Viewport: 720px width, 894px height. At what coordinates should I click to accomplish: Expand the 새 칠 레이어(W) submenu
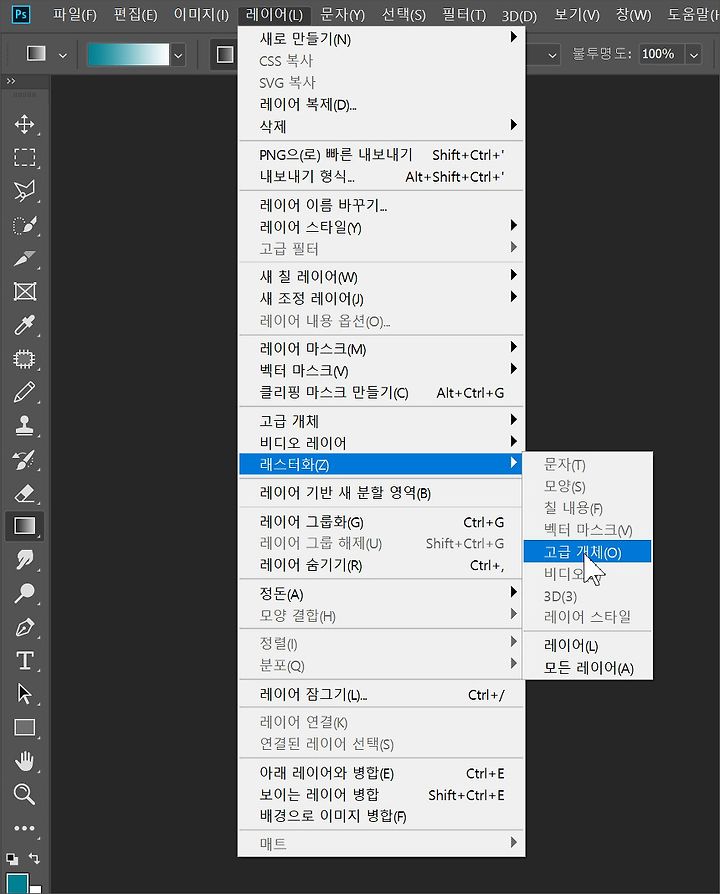coord(381,277)
